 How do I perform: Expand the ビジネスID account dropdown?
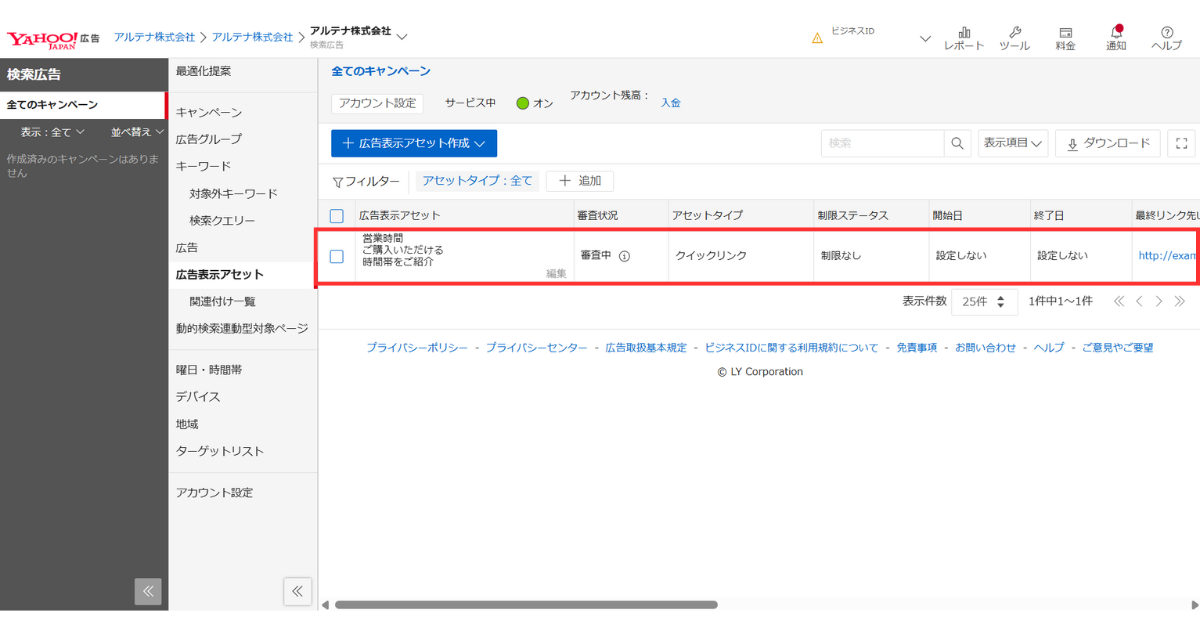point(925,38)
